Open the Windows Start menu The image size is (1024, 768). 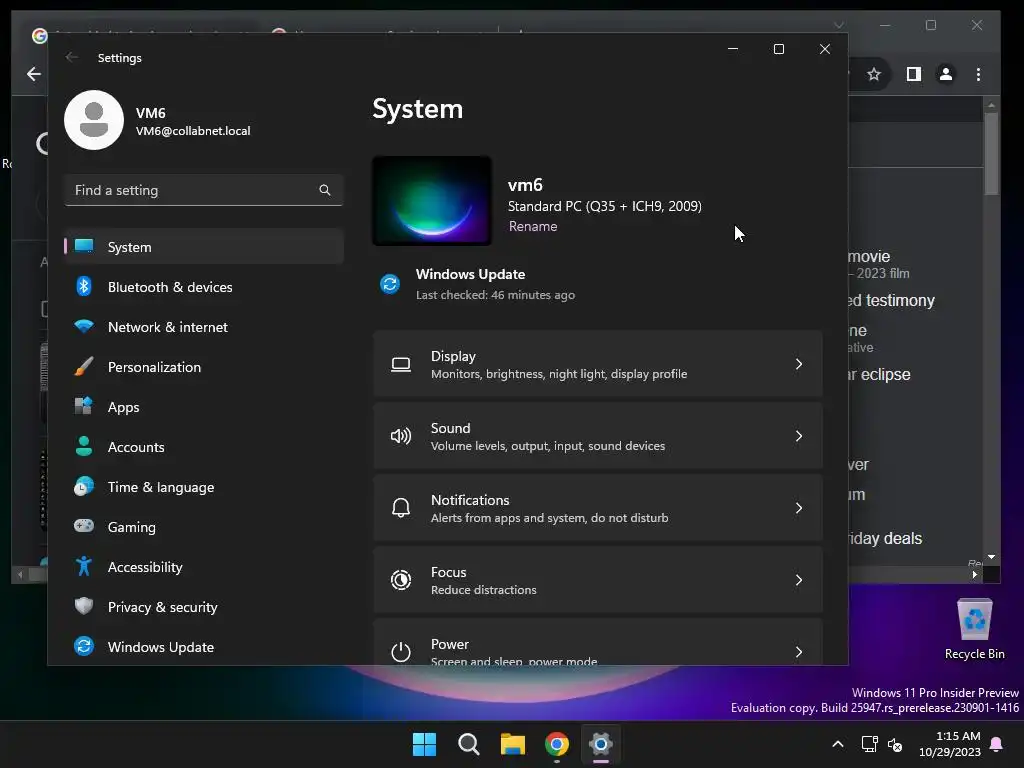tap(424, 744)
